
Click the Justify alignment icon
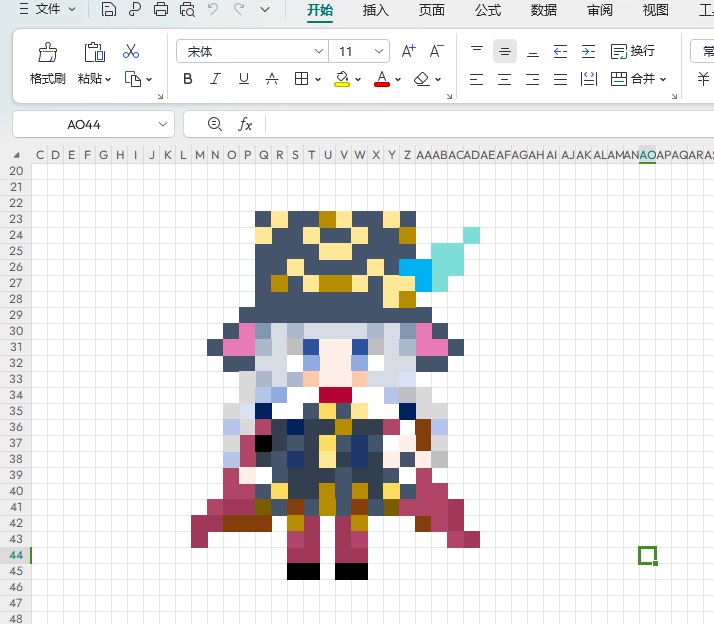point(561,79)
